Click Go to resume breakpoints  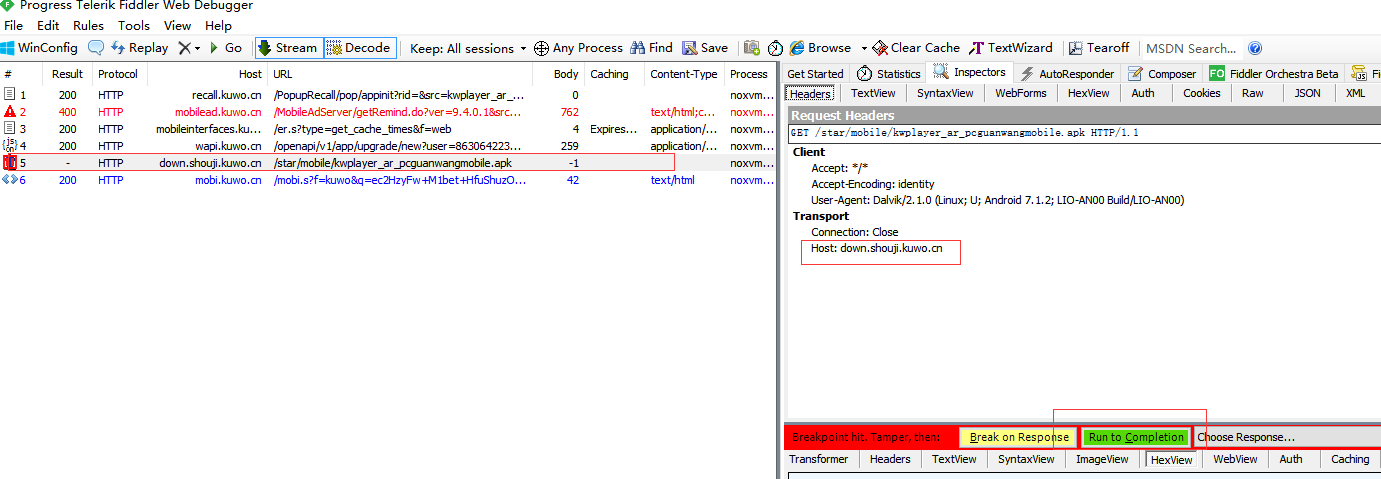coord(225,48)
